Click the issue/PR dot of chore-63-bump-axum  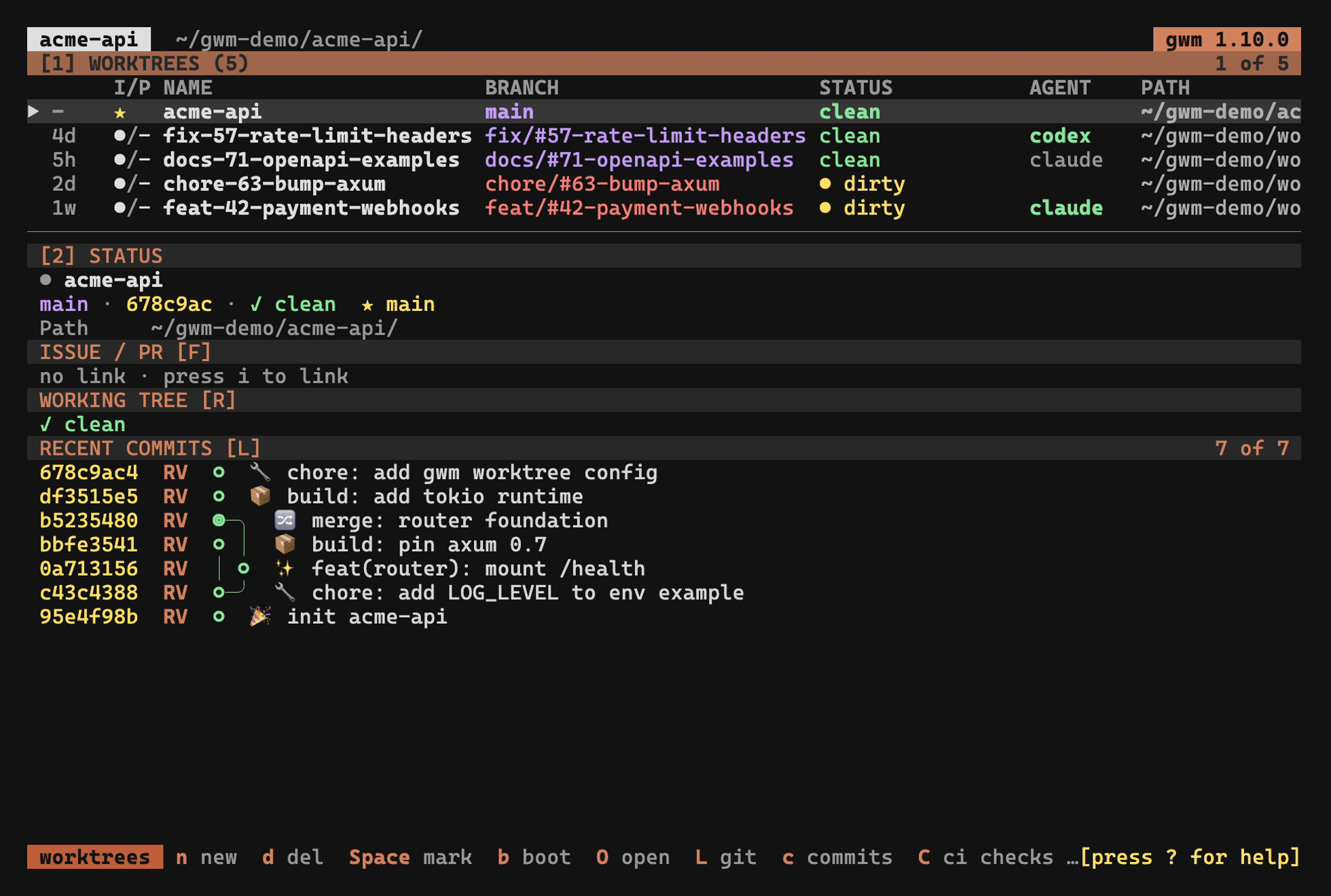120,184
